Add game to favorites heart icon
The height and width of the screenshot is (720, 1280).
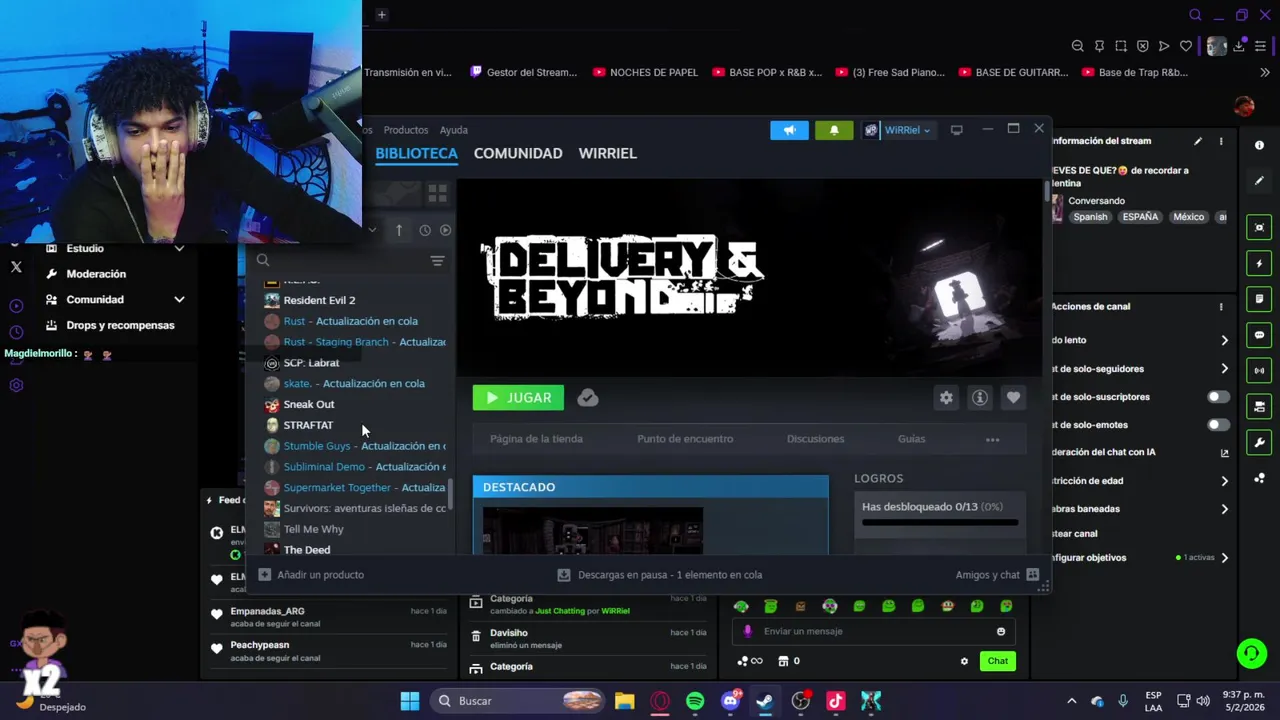point(1013,398)
